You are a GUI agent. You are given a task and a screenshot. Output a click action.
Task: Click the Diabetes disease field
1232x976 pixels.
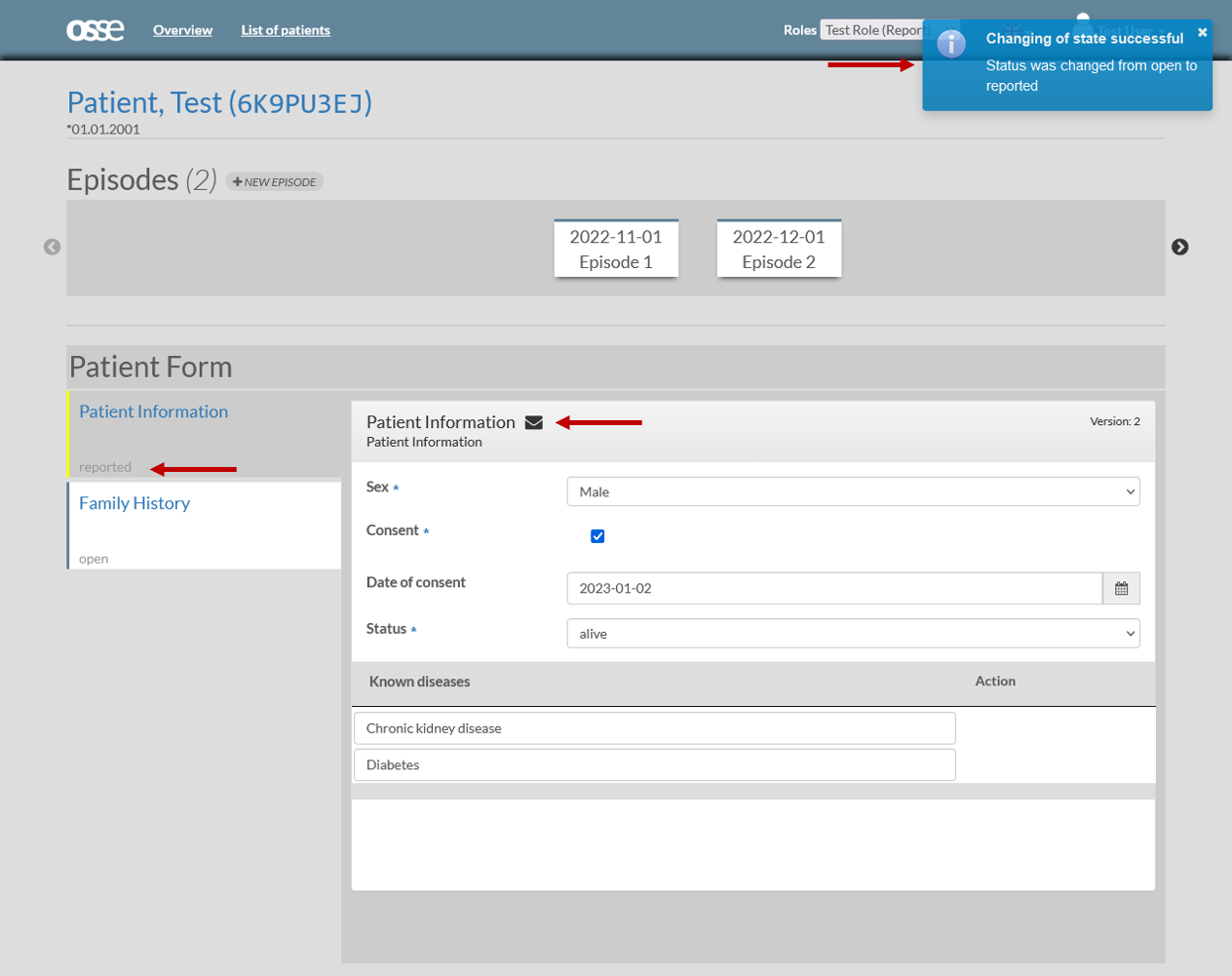(x=654, y=764)
